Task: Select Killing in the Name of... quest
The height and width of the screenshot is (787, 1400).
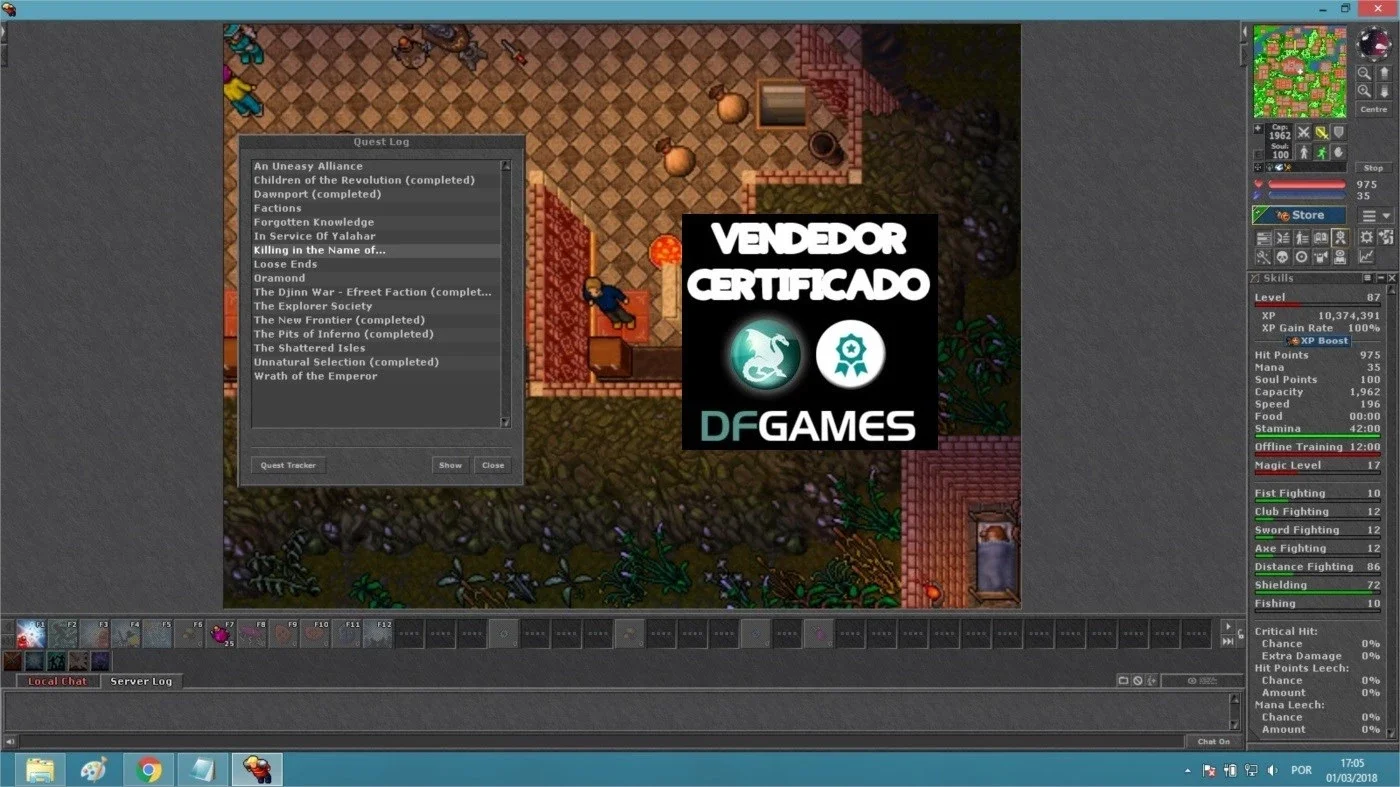Action: point(375,250)
